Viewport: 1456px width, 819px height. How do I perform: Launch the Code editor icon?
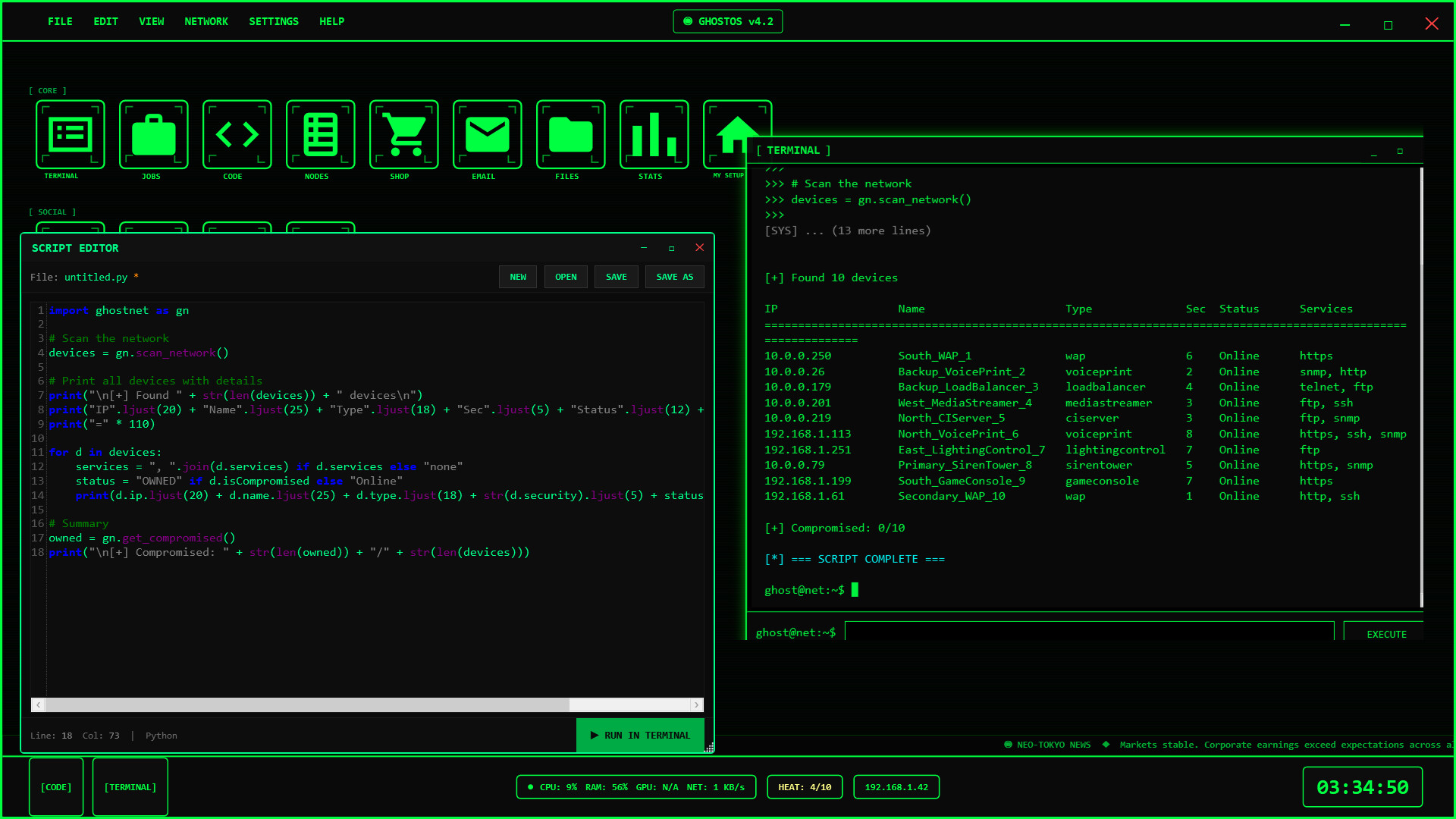click(237, 134)
